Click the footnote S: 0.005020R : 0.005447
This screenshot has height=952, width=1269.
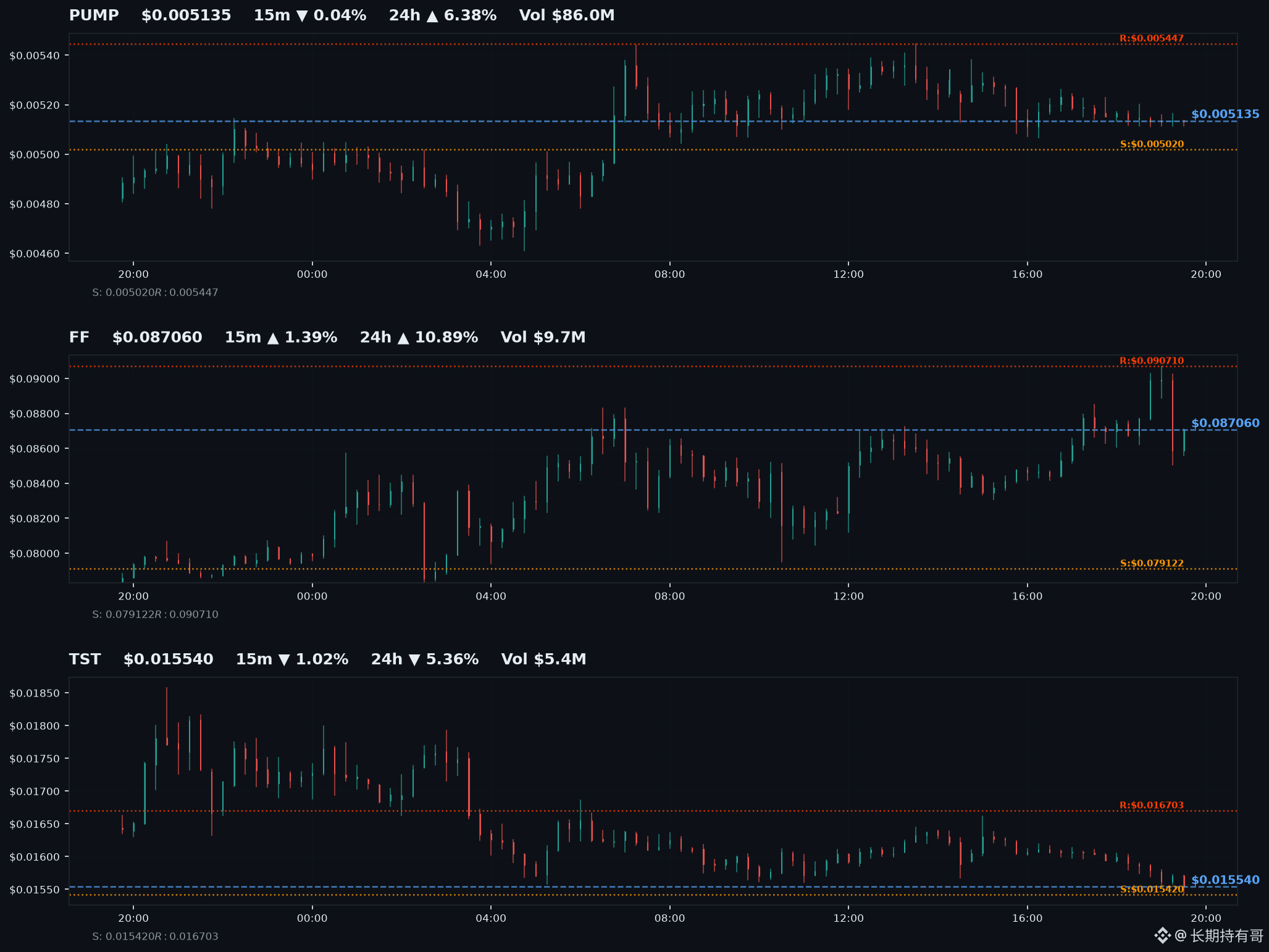point(156,293)
